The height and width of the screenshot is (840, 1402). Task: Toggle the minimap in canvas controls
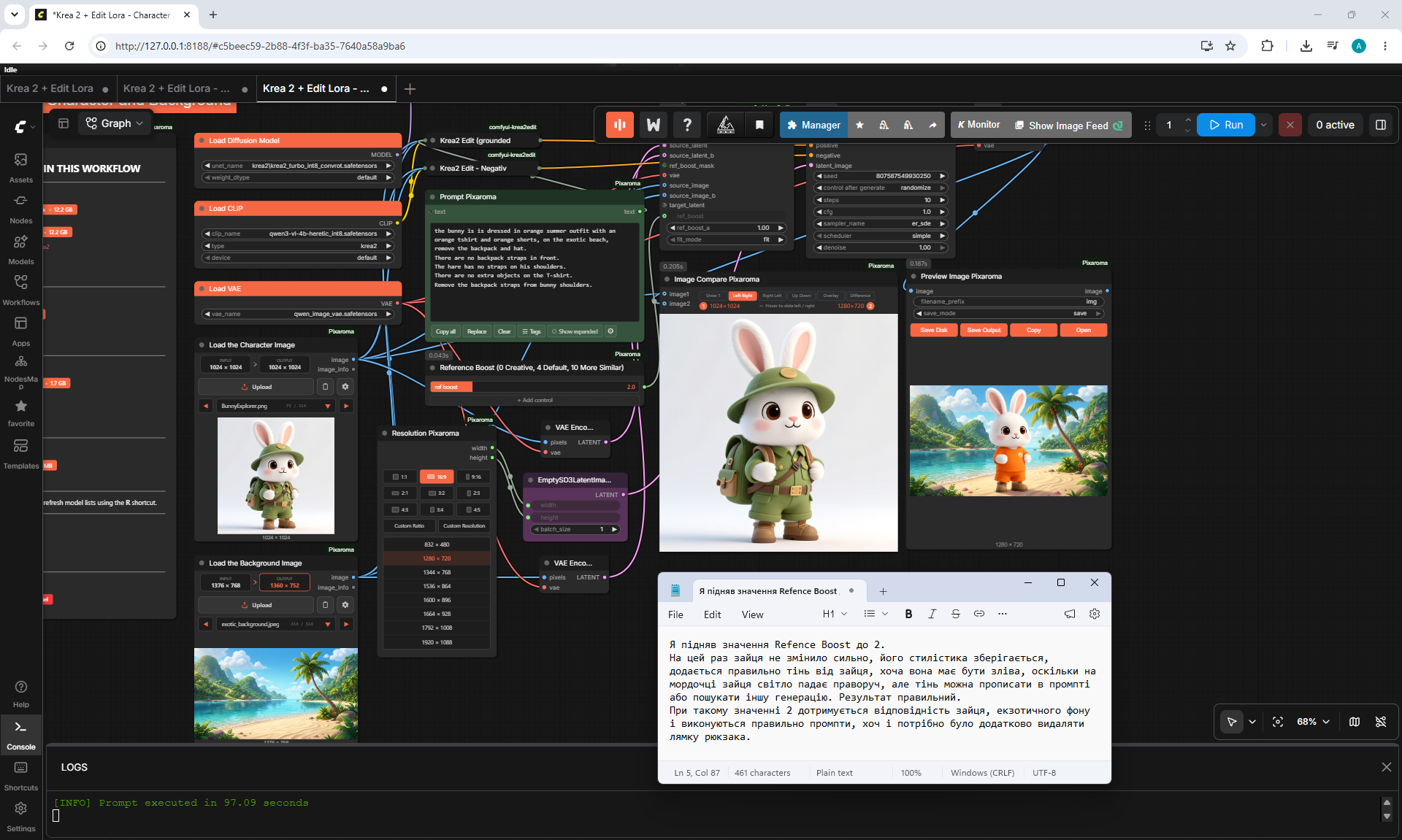click(1355, 722)
